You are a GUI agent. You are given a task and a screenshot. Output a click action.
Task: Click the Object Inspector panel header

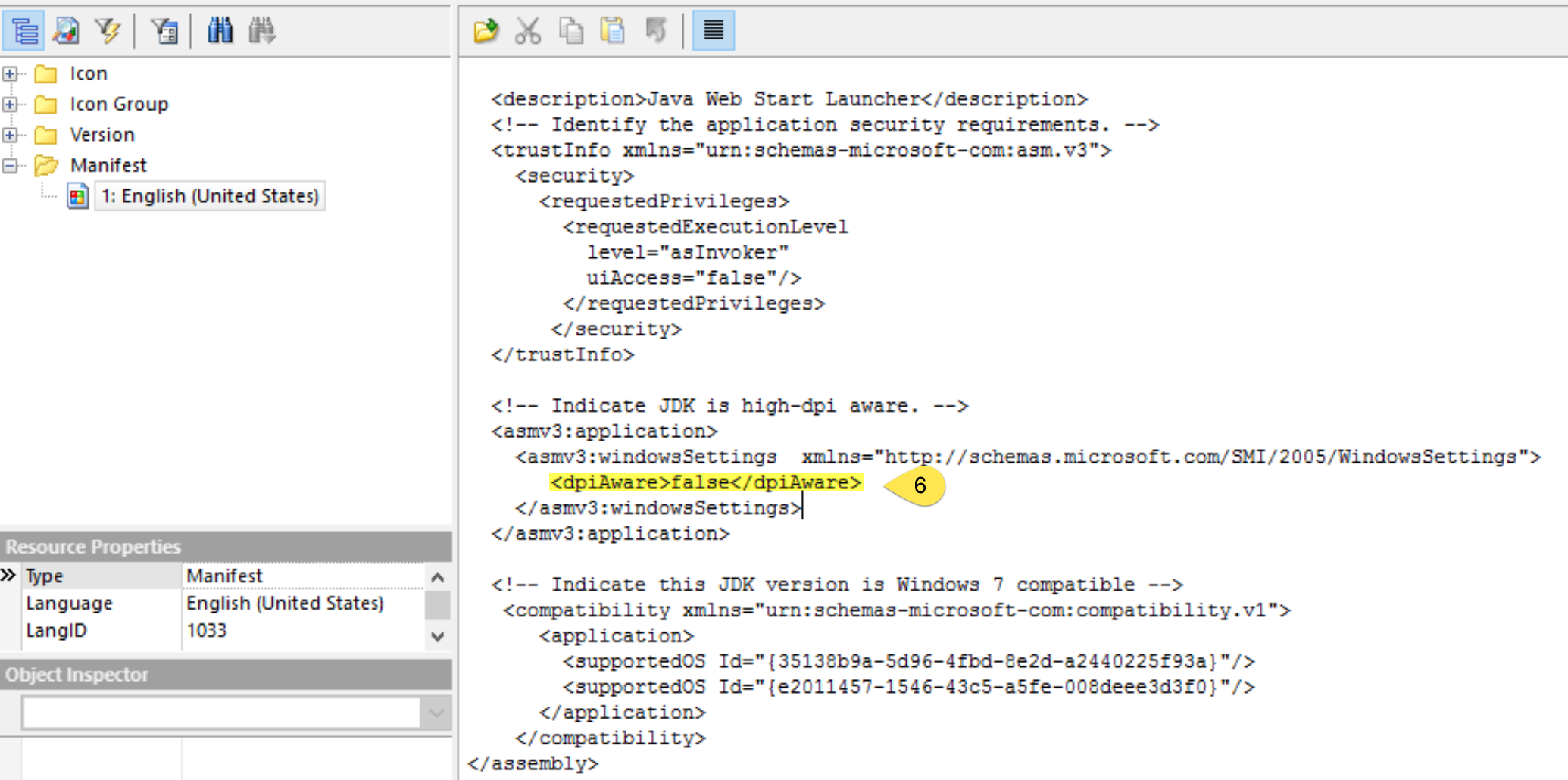tap(226, 675)
